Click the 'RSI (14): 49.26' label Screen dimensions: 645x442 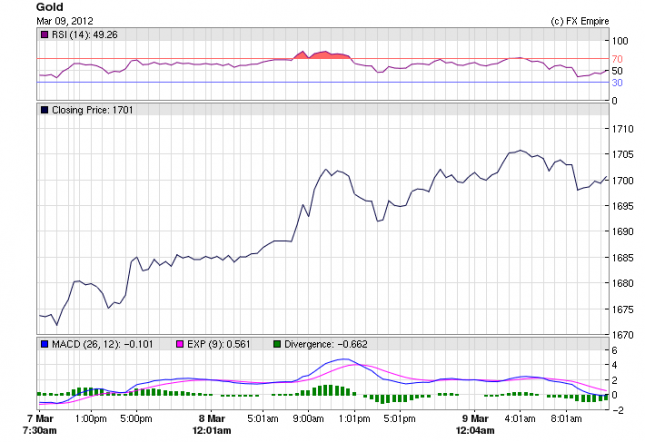coord(85,35)
